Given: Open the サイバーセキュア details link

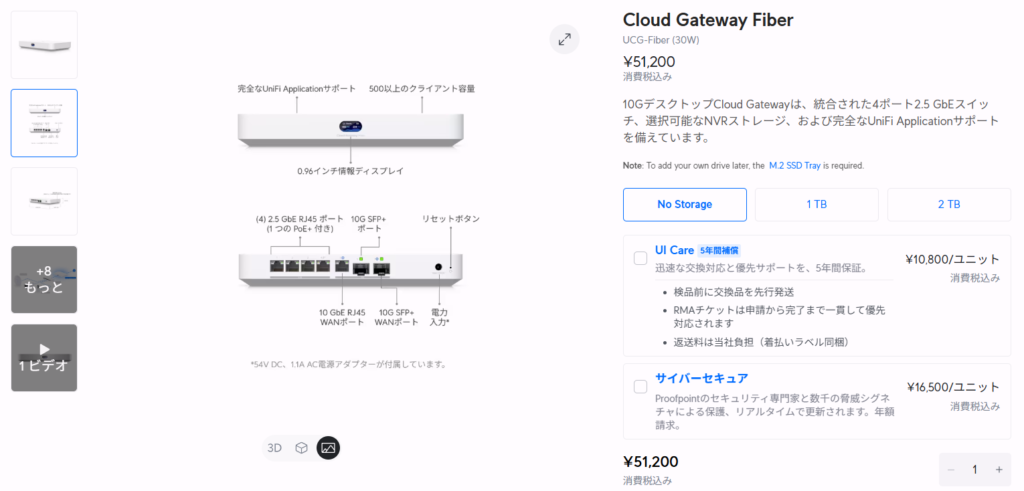Looking at the screenshot, I should pos(701,378).
